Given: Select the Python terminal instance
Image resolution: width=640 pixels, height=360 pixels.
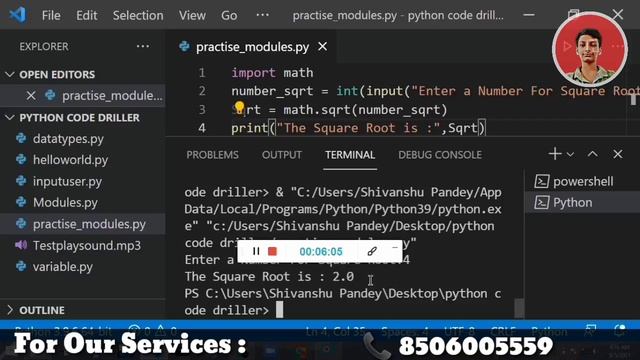Looking at the screenshot, I should [x=582, y=202].
